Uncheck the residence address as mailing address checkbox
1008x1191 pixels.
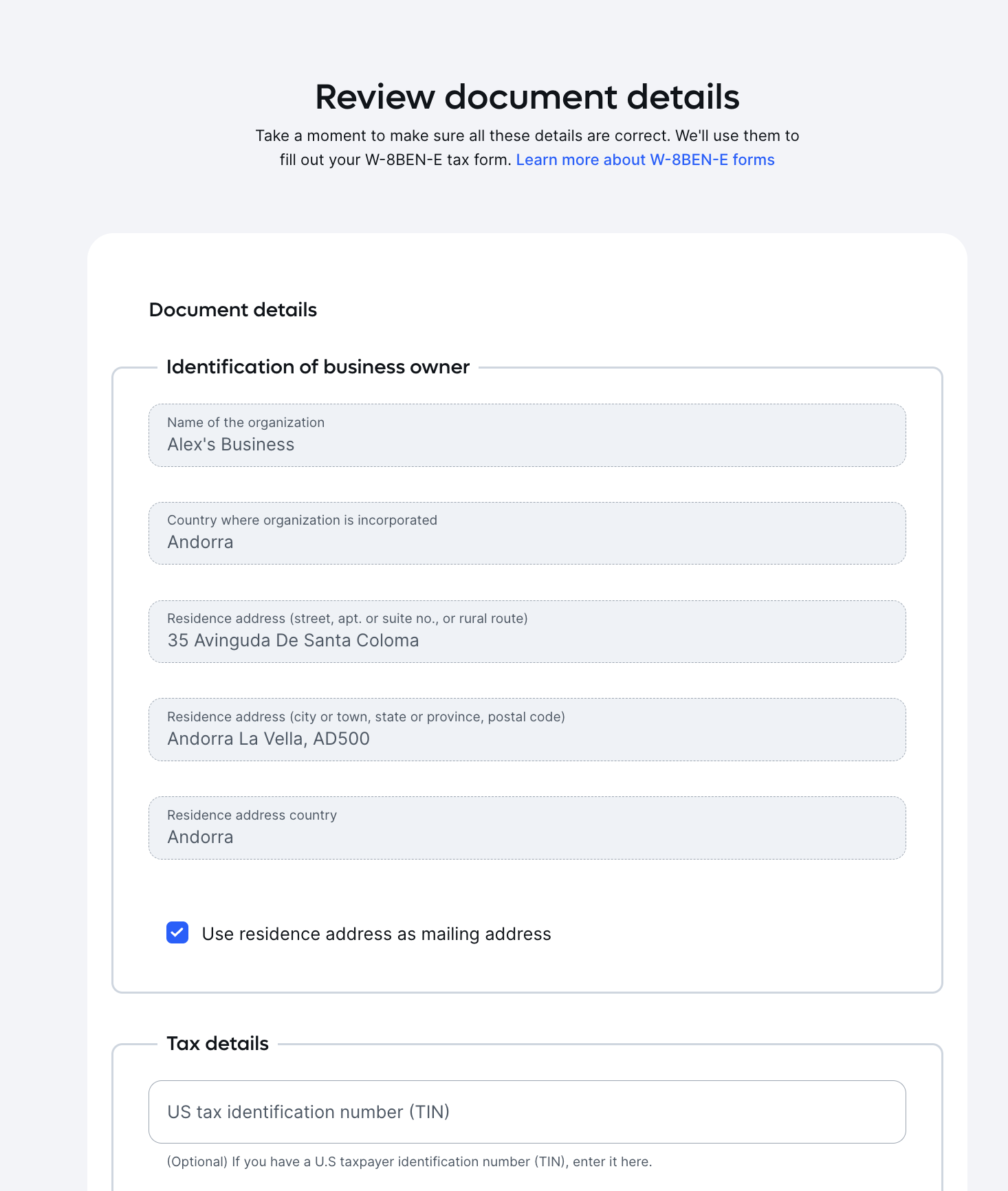click(x=177, y=932)
